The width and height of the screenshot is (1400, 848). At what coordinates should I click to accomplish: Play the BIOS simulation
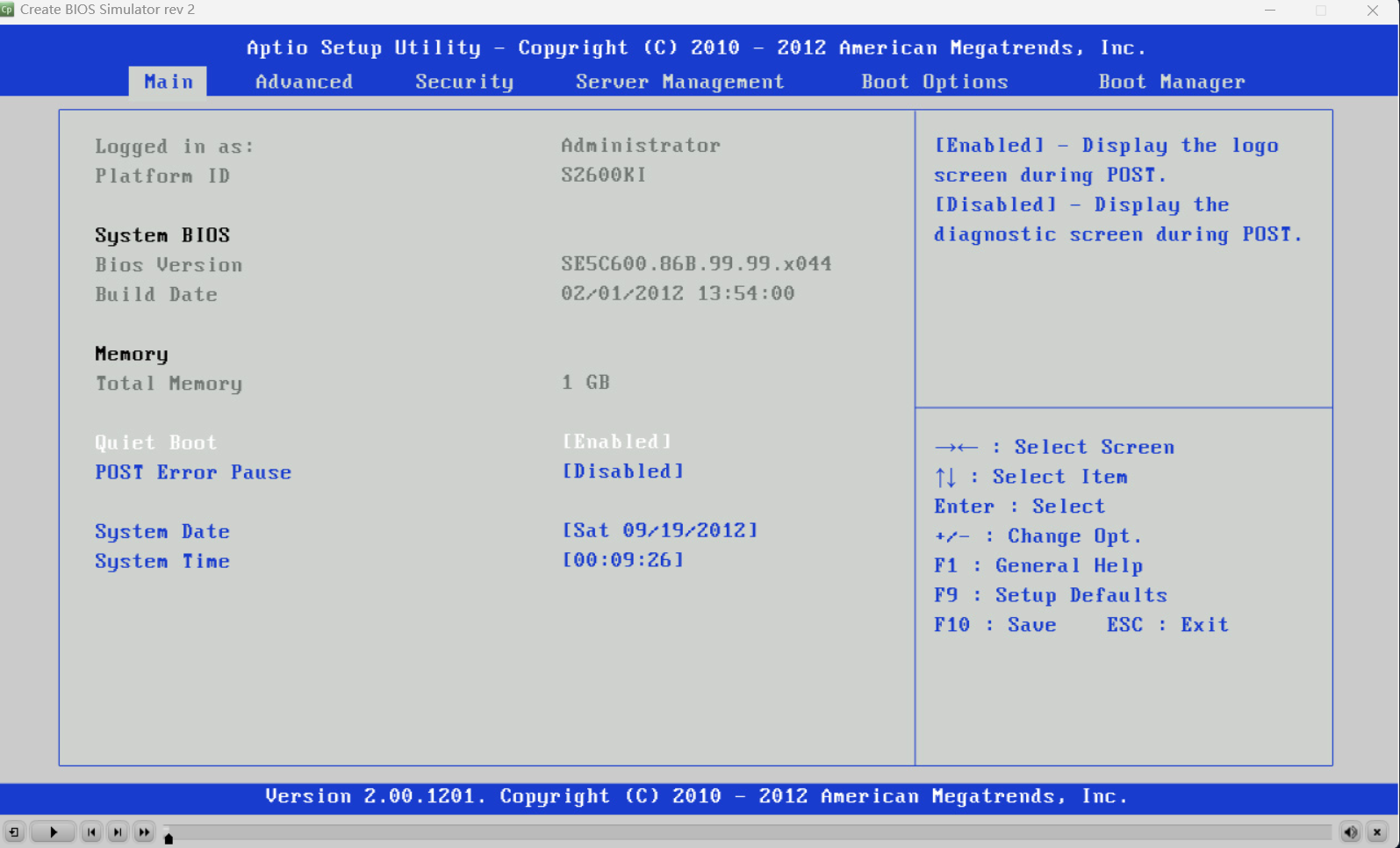[53, 832]
